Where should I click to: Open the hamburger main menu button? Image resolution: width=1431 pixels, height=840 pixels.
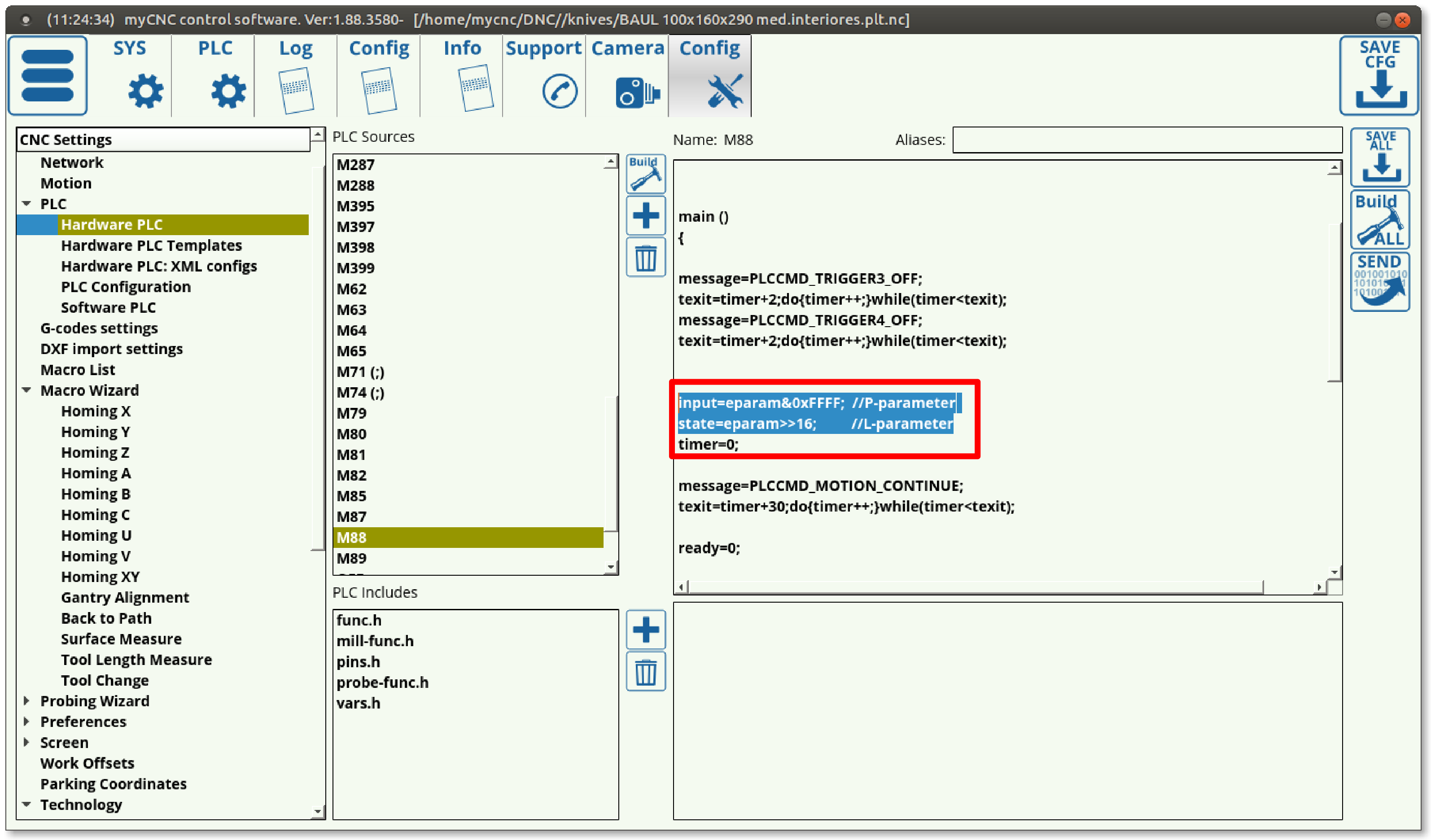point(48,75)
